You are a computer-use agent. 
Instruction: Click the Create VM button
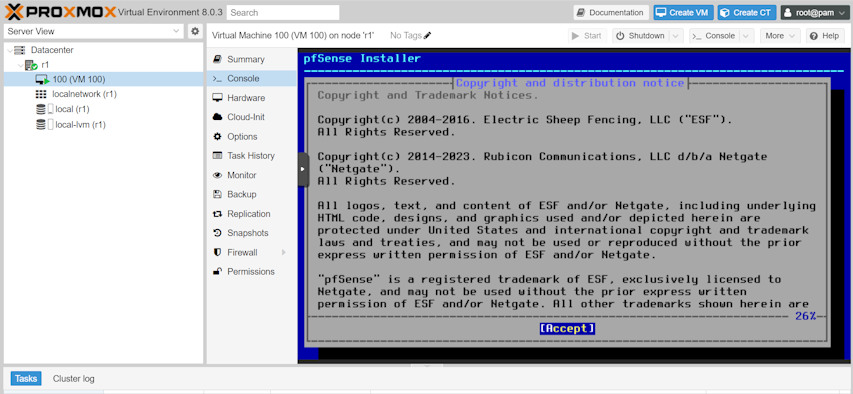tap(684, 12)
